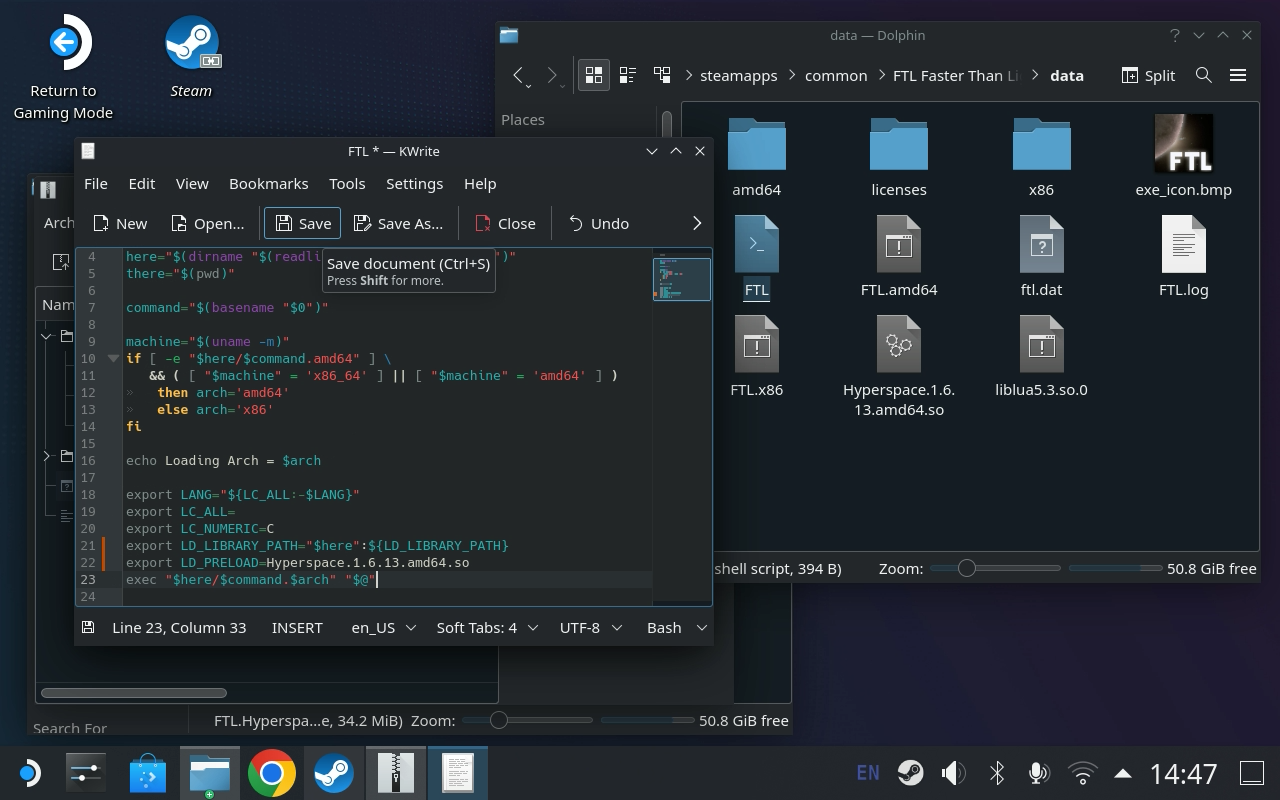This screenshot has width=1280, height=800.
Task: Open the Settings menu in KWrite
Action: pyautogui.click(x=414, y=183)
